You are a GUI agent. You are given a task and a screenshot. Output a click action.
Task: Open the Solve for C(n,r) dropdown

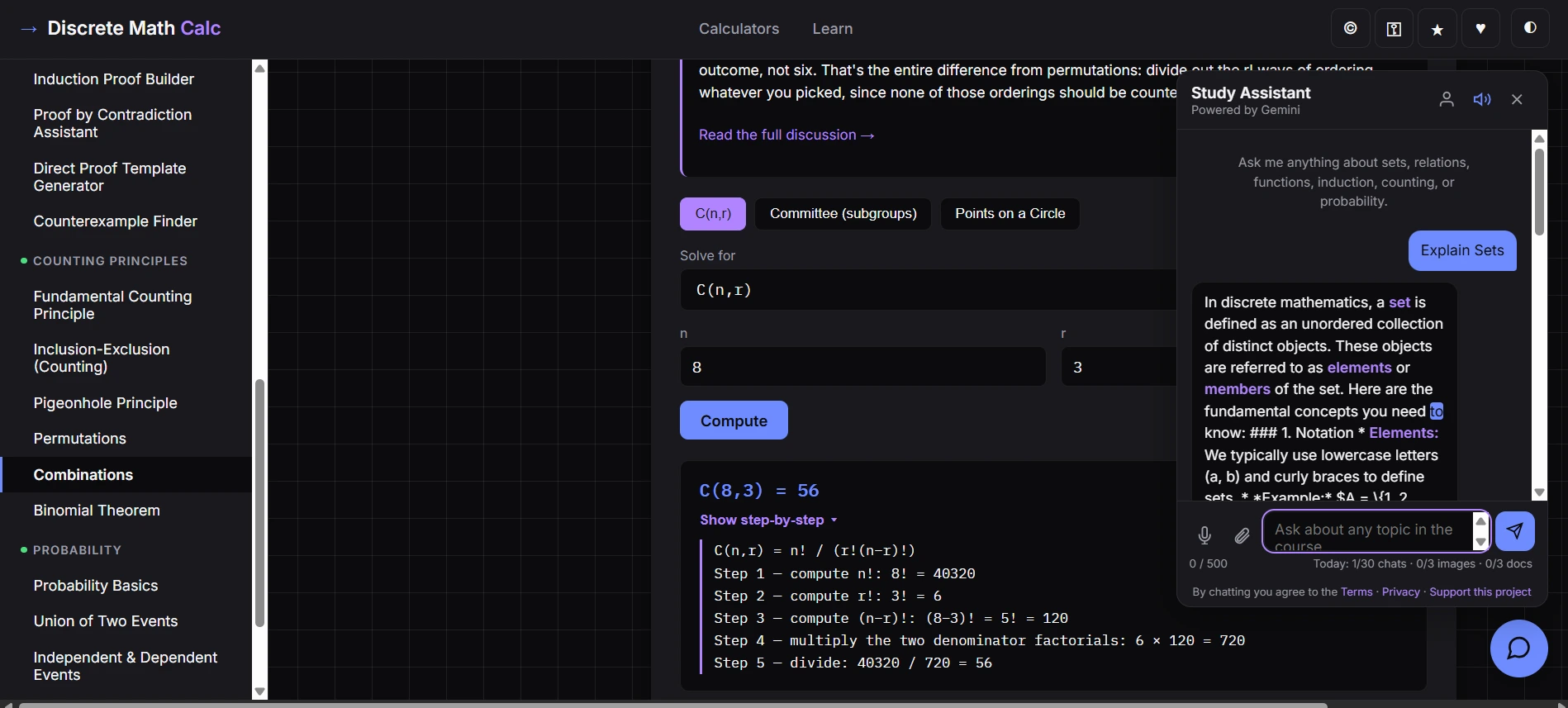928,290
